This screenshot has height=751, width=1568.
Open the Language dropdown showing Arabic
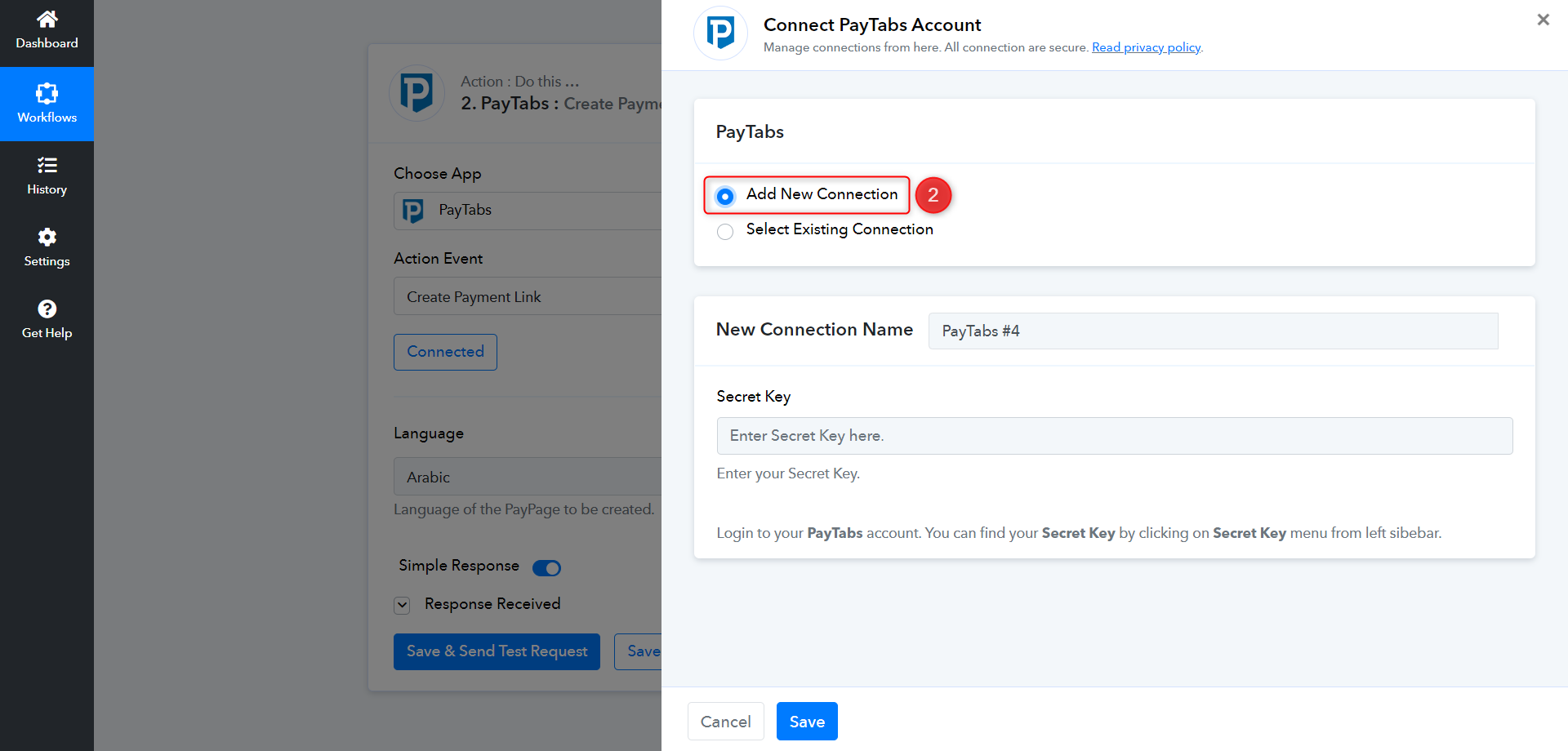coord(528,477)
